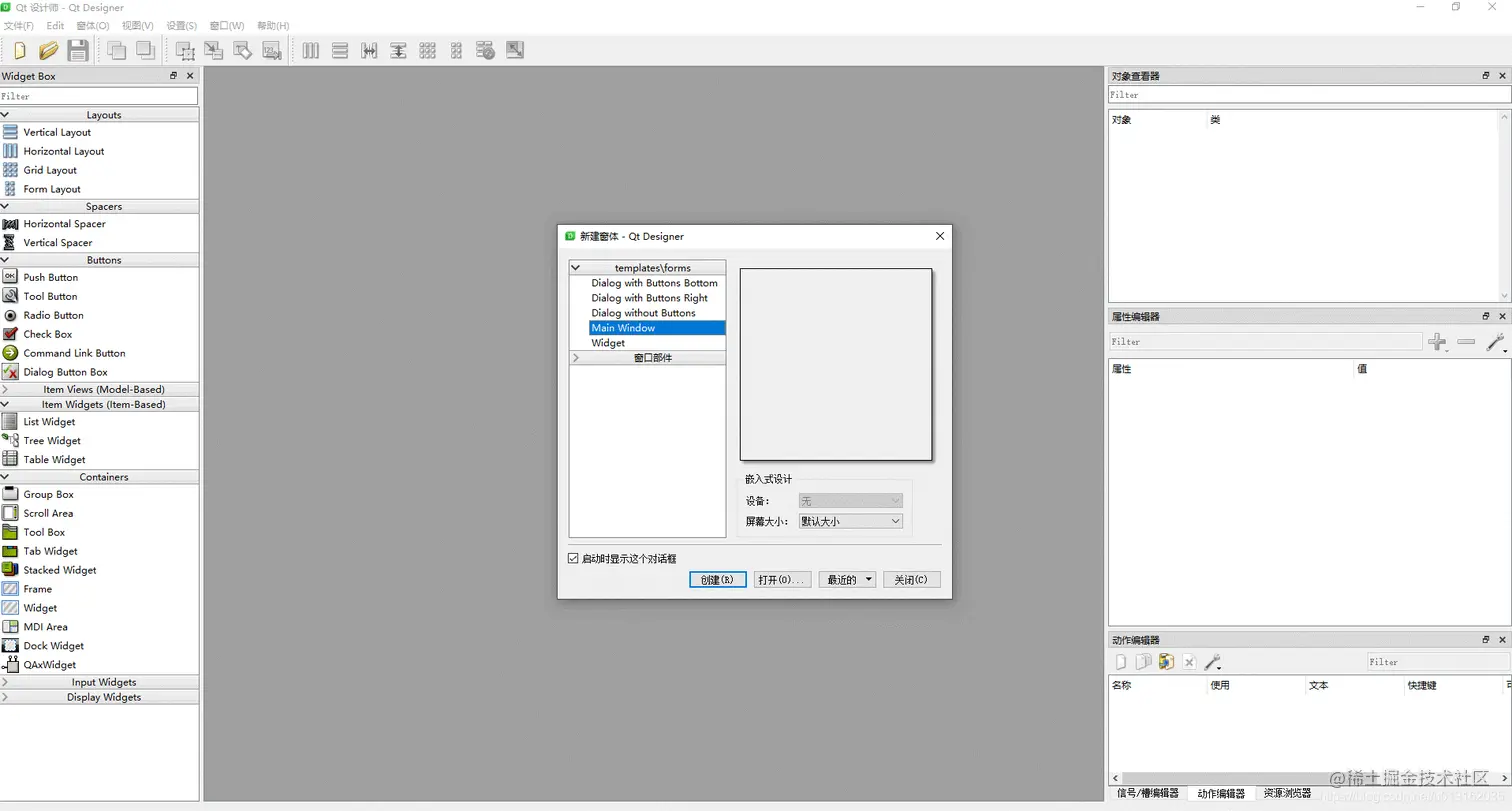Click the Copy action icon in Action Editor
Image resolution: width=1512 pixels, height=811 pixels.
[1144, 662]
